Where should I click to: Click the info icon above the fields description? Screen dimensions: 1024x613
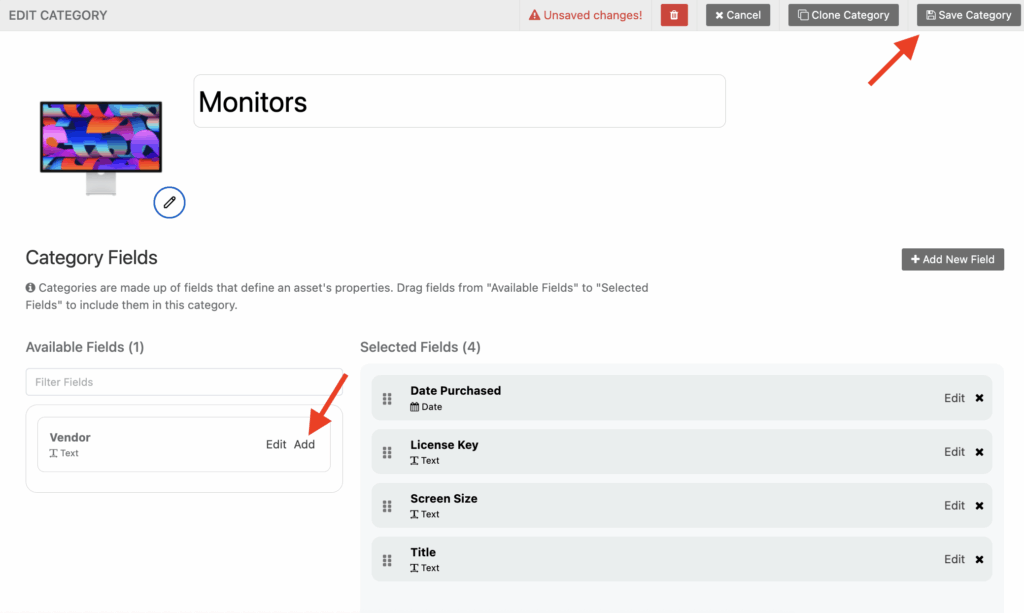pyautogui.click(x=30, y=288)
